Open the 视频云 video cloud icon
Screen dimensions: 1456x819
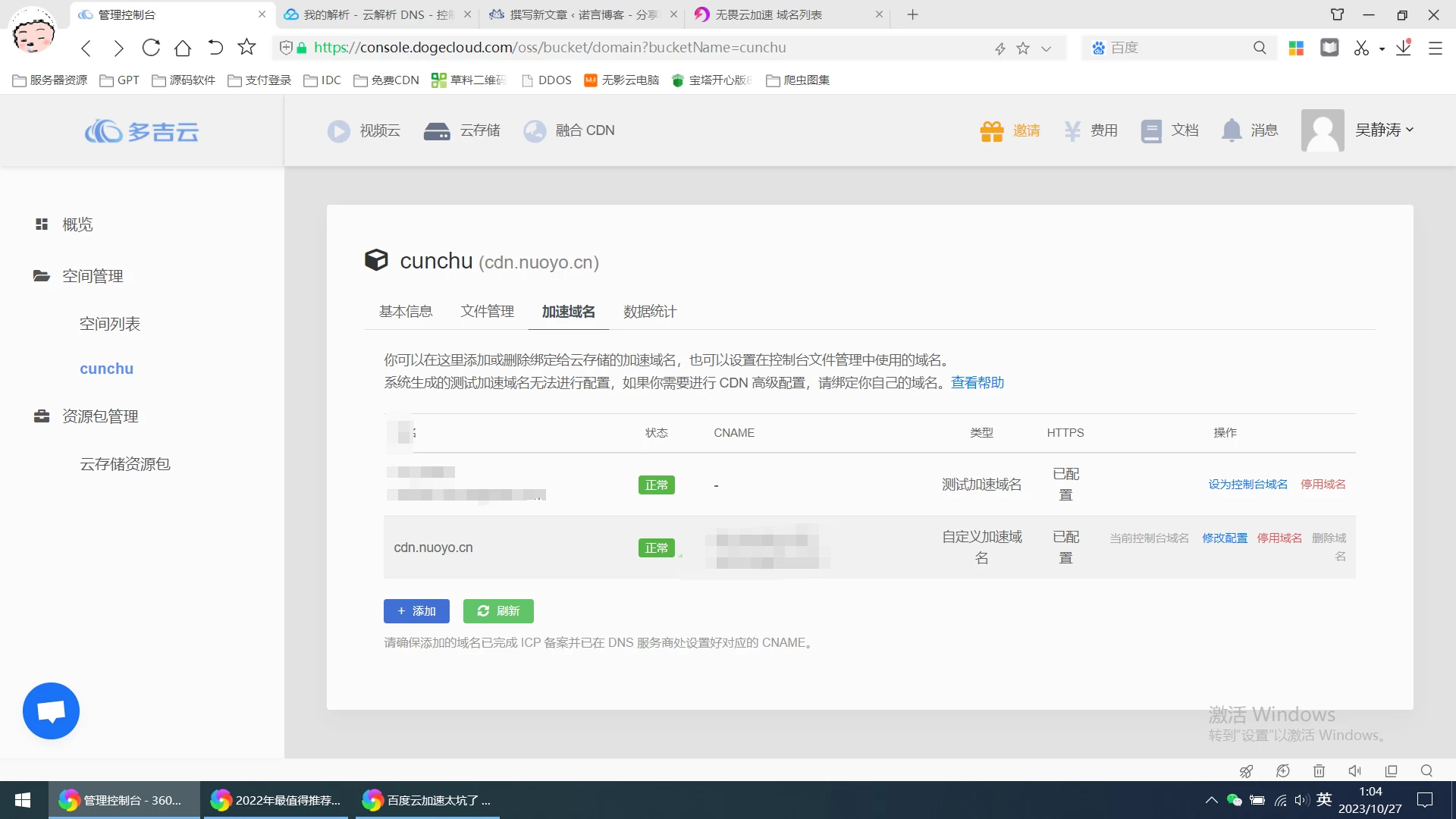pyautogui.click(x=338, y=131)
